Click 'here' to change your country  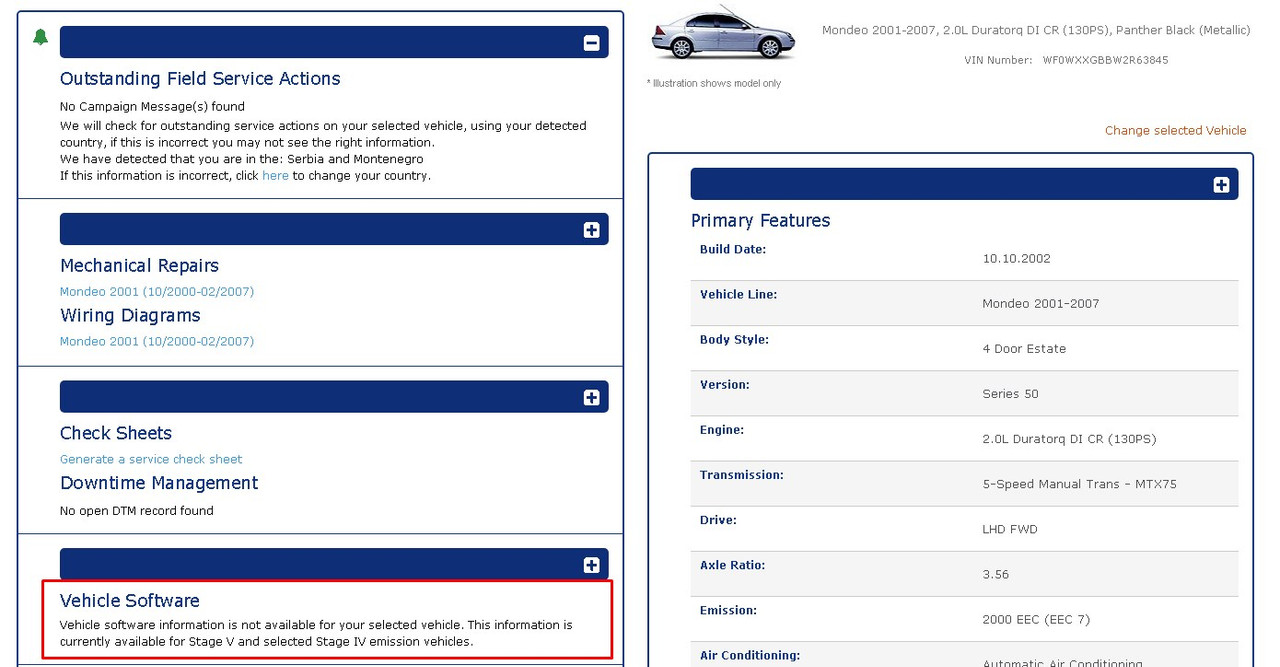pos(275,175)
